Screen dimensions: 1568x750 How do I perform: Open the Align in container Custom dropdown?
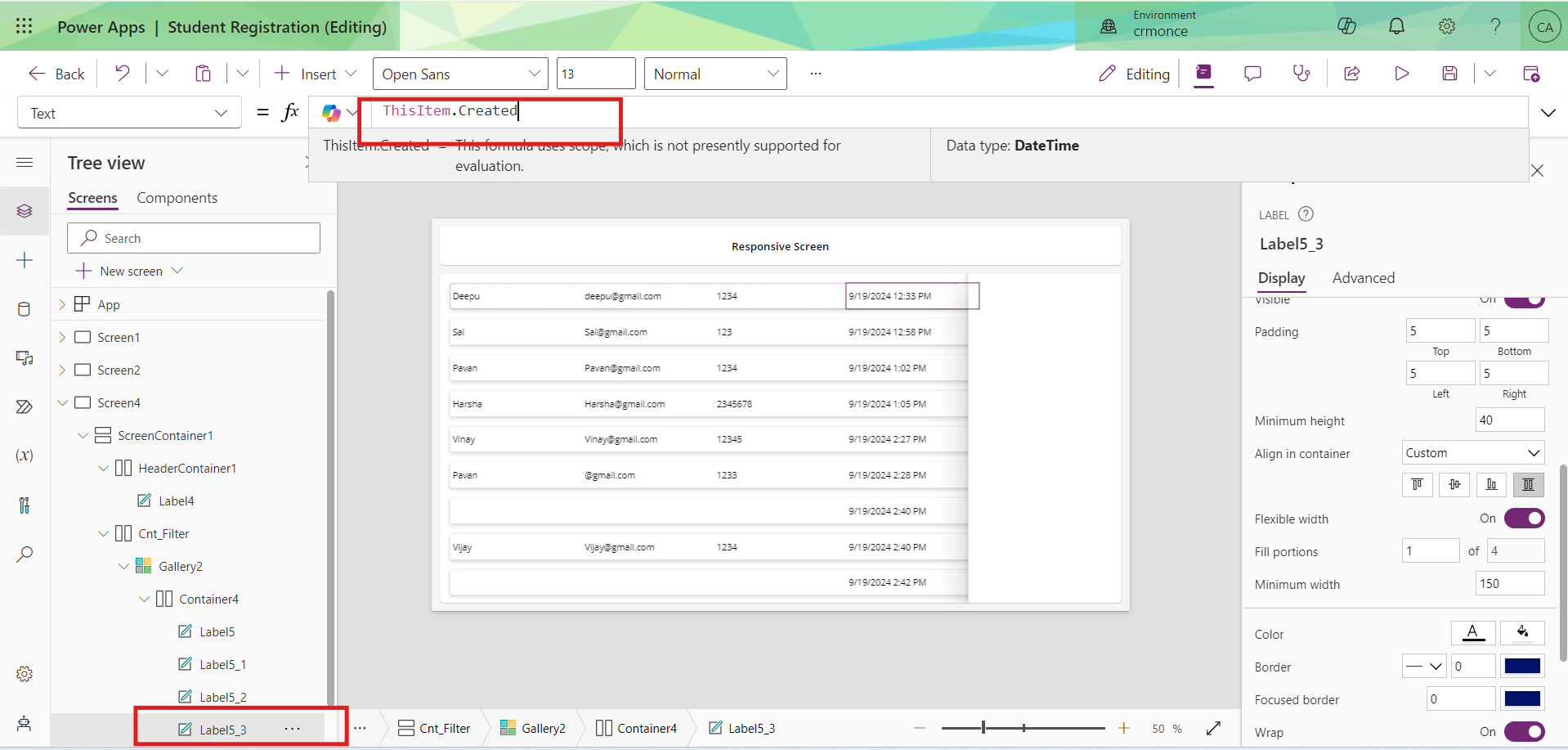click(1473, 453)
